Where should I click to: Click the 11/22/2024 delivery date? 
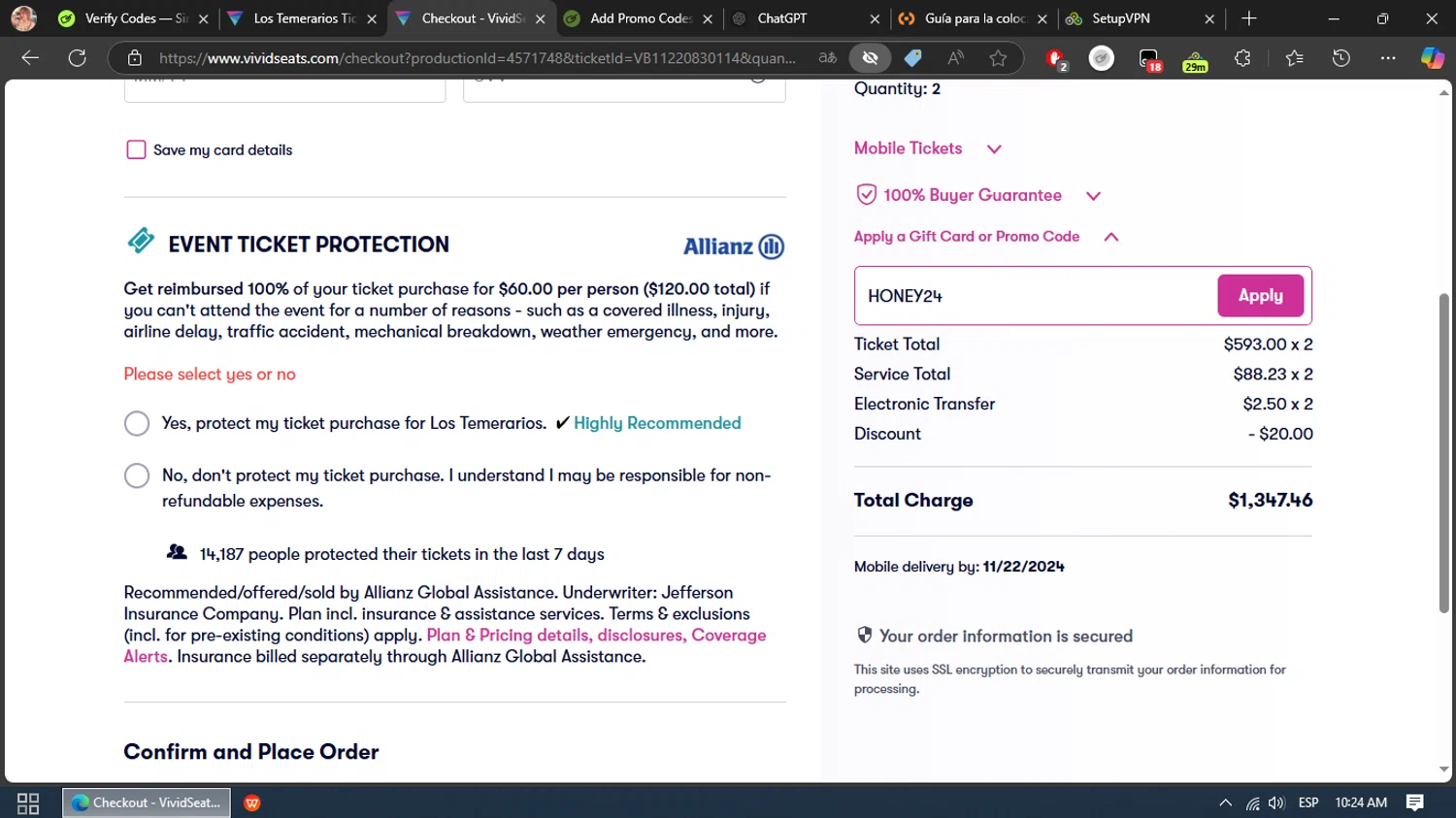[x=1023, y=567]
